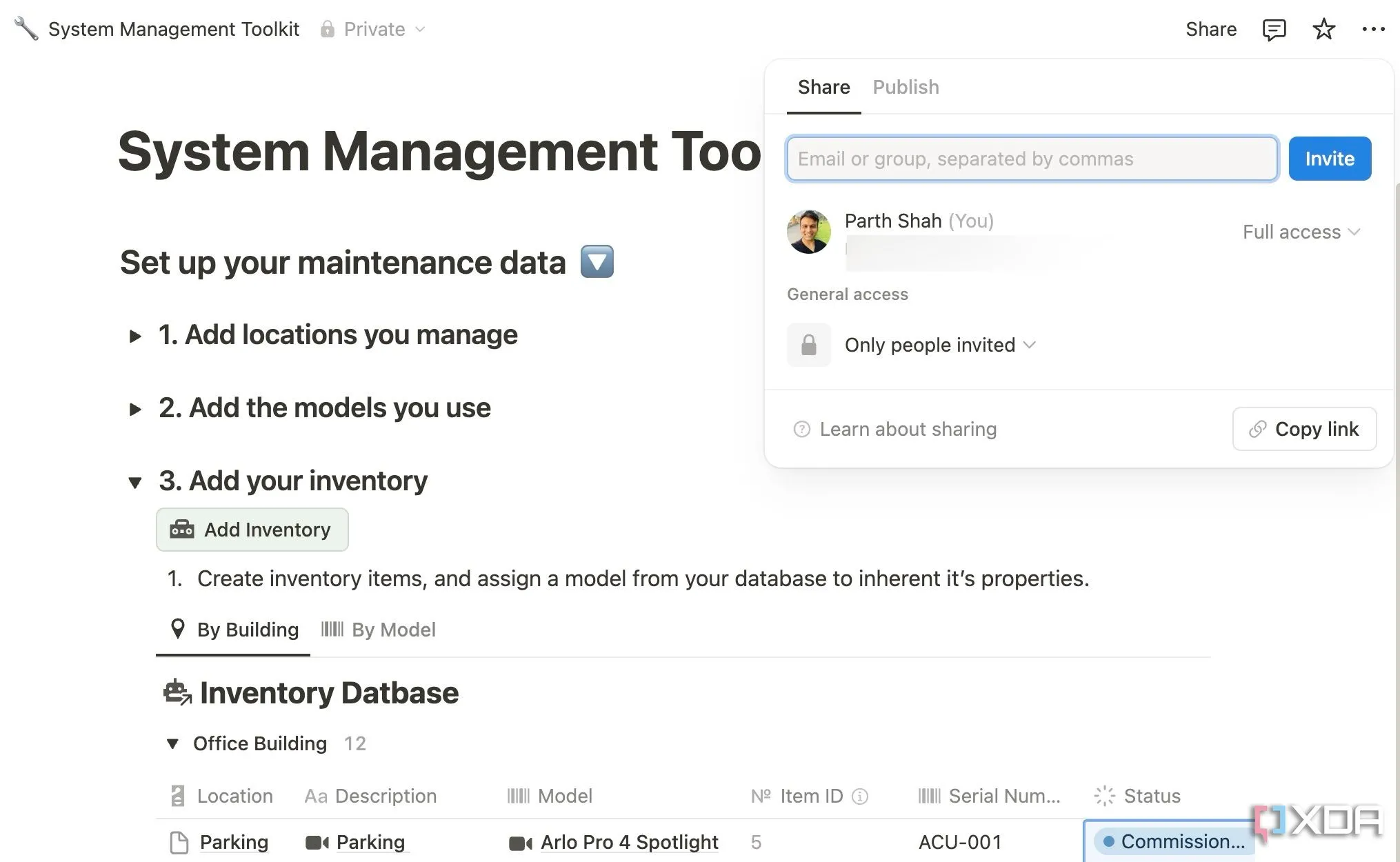Click the lock icon beside general access
1400x862 pixels.
click(808, 345)
